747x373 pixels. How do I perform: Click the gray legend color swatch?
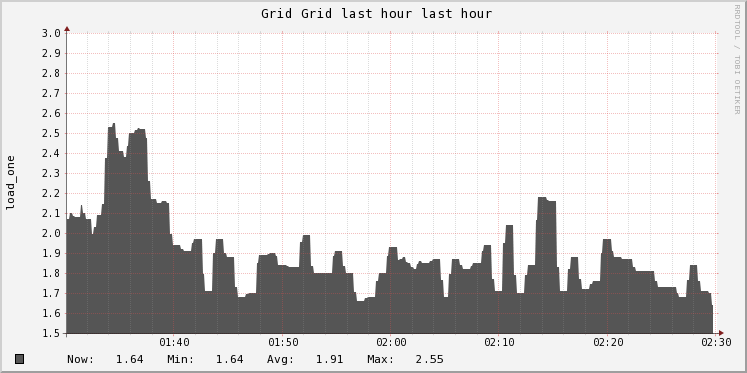(x=20, y=359)
